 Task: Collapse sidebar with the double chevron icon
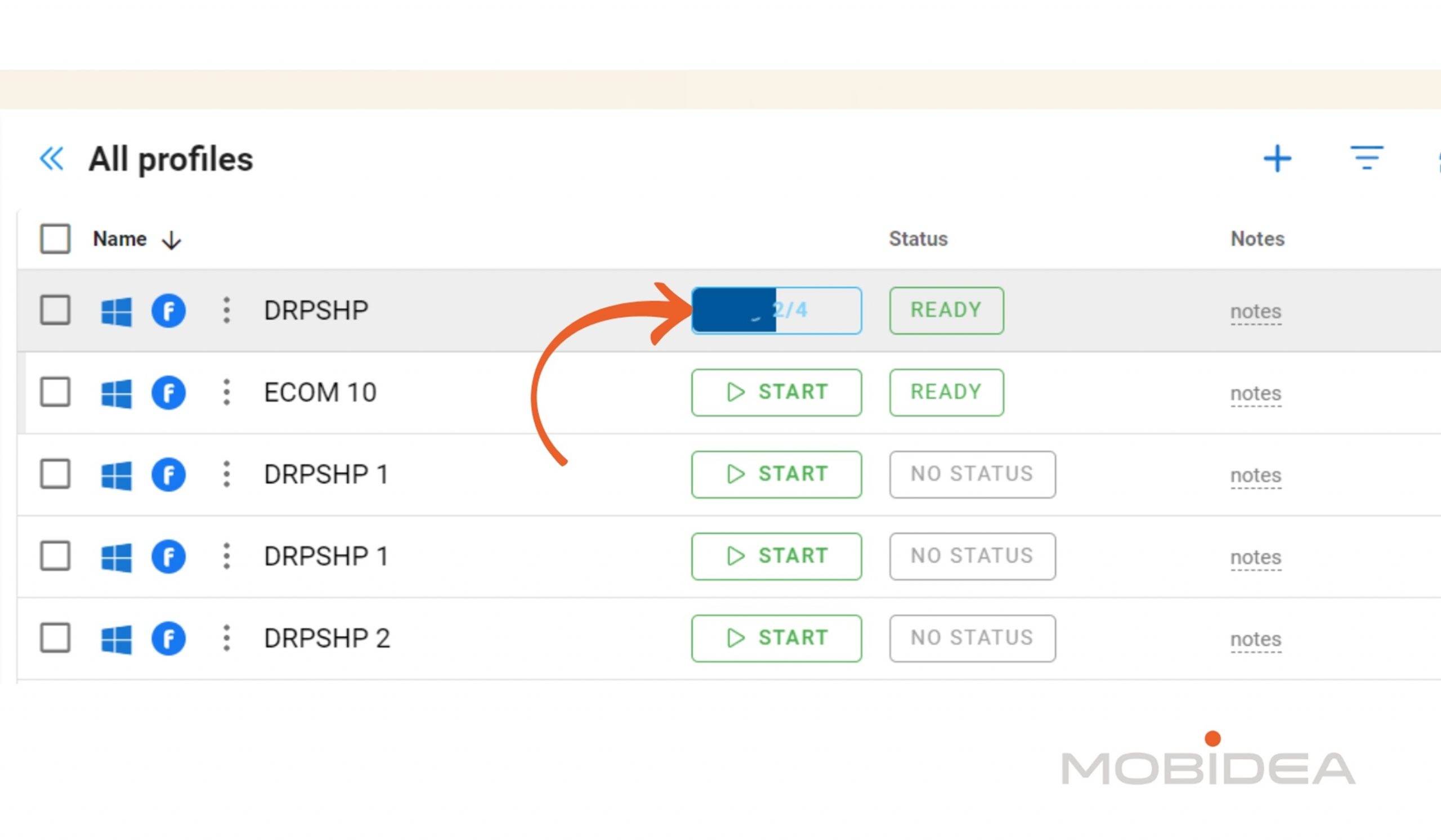coord(51,159)
